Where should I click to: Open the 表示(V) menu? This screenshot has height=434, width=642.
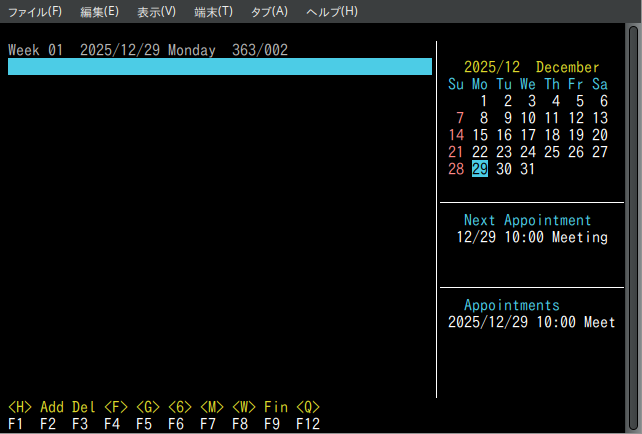(x=156, y=12)
